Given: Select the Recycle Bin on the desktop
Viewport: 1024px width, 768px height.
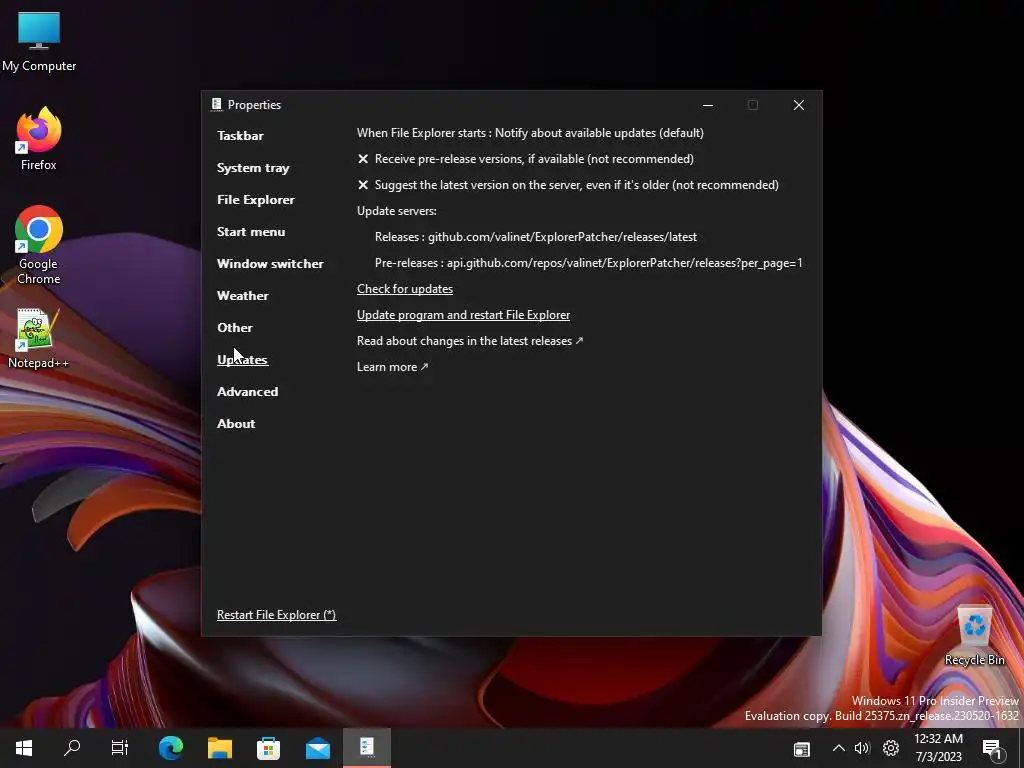Looking at the screenshot, I should coord(974,635).
